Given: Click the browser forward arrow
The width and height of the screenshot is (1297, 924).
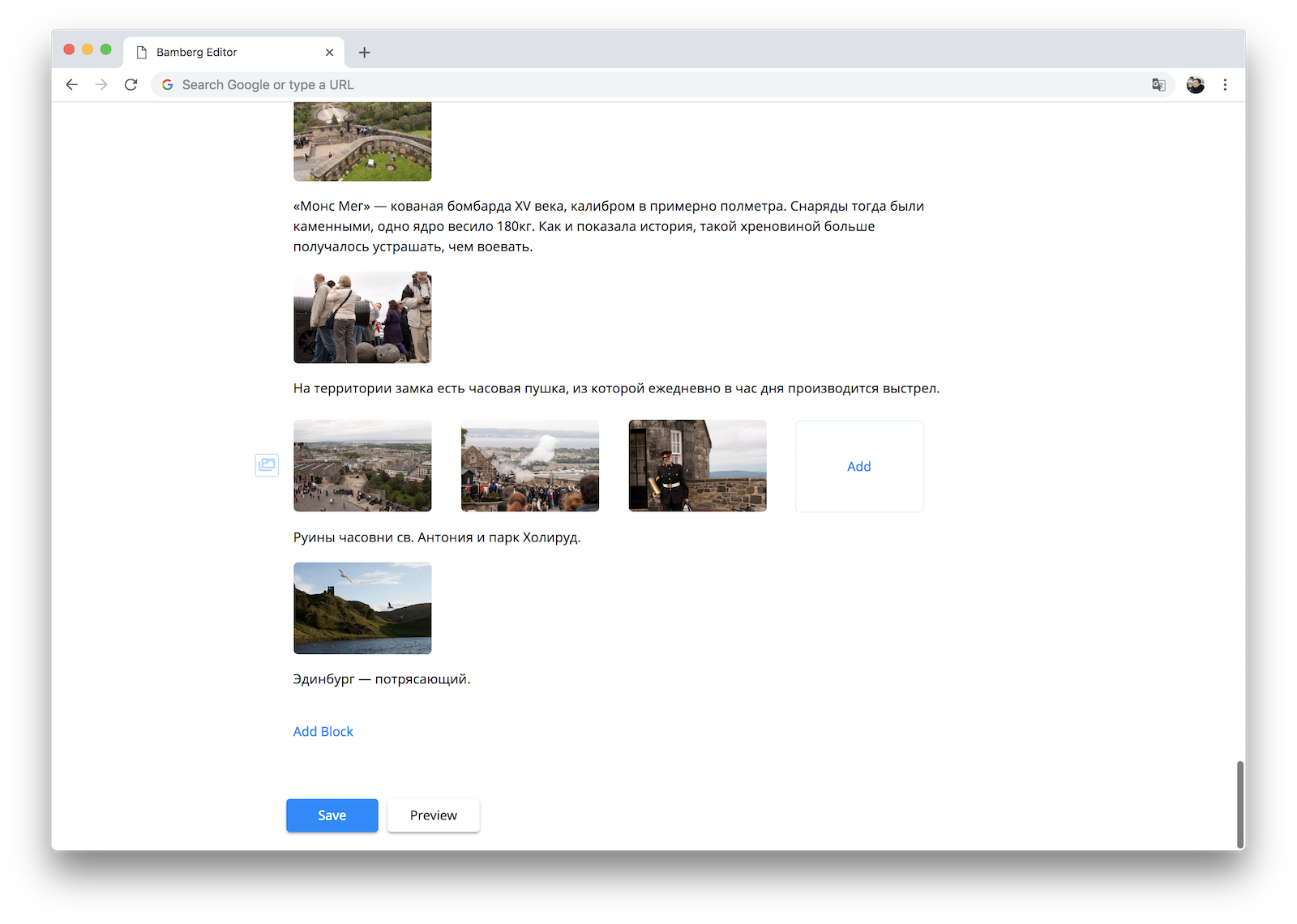Looking at the screenshot, I should (101, 84).
